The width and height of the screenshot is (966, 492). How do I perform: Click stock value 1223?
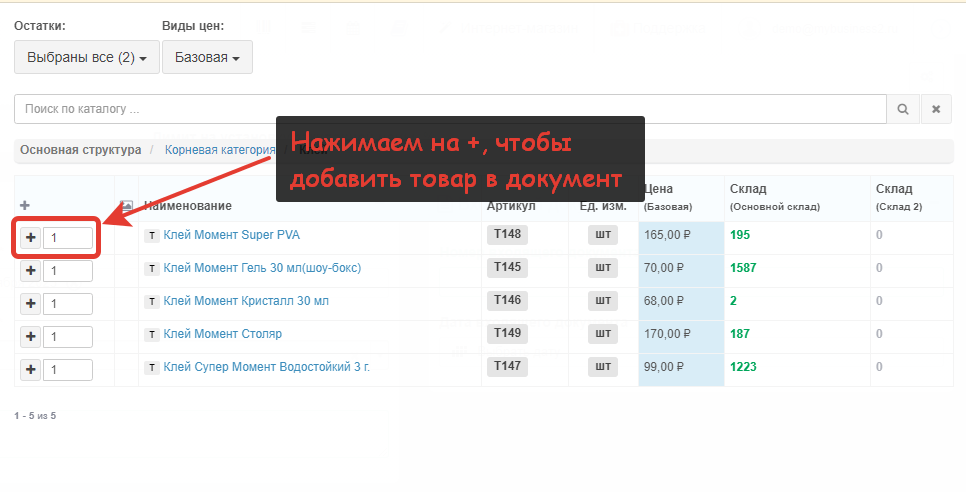[x=743, y=367]
